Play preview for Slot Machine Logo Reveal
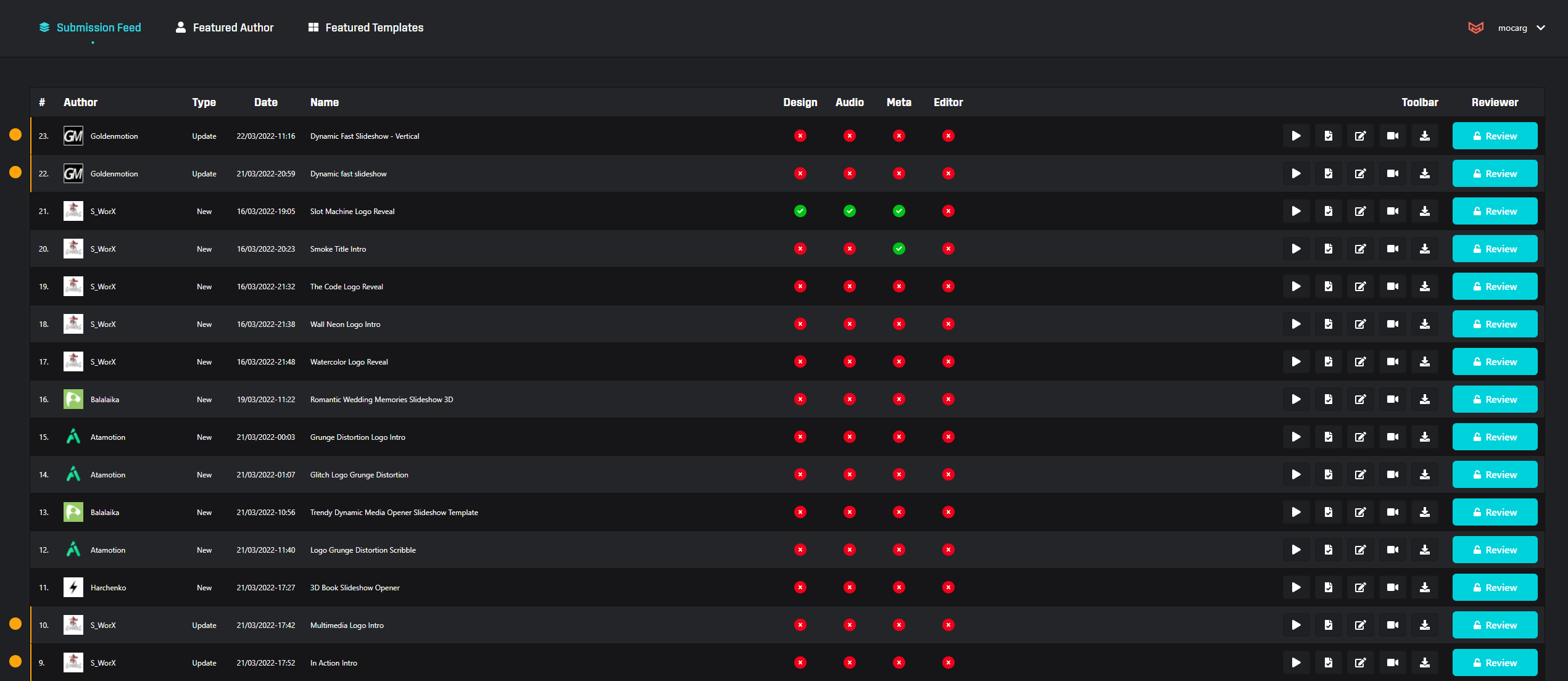Image resolution: width=1568 pixels, height=681 pixels. pos(1296,211)
